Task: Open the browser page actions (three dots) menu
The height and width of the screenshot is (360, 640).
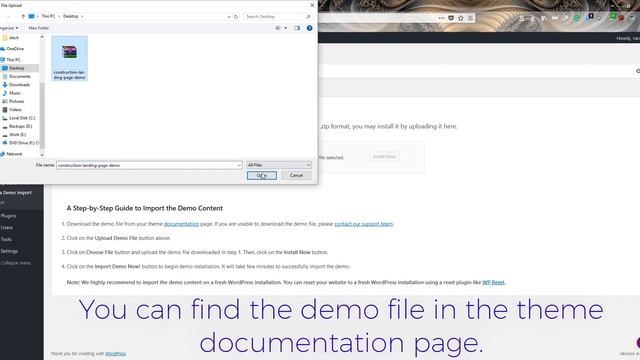Action: point(441,18)
